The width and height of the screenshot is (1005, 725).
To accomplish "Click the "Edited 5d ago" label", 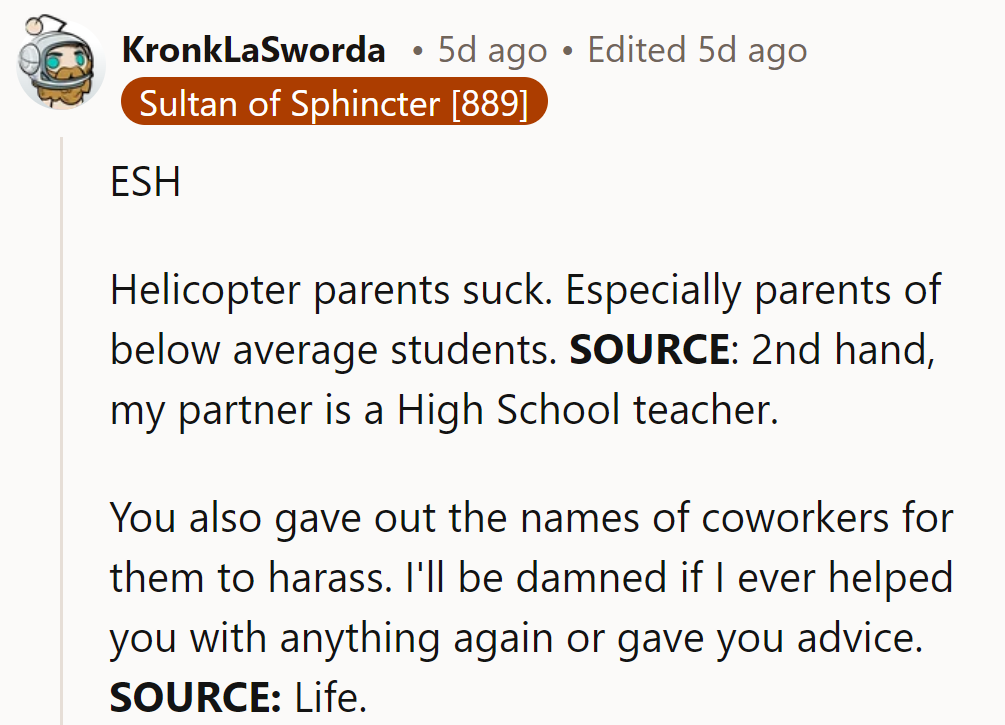I will 697,50.
